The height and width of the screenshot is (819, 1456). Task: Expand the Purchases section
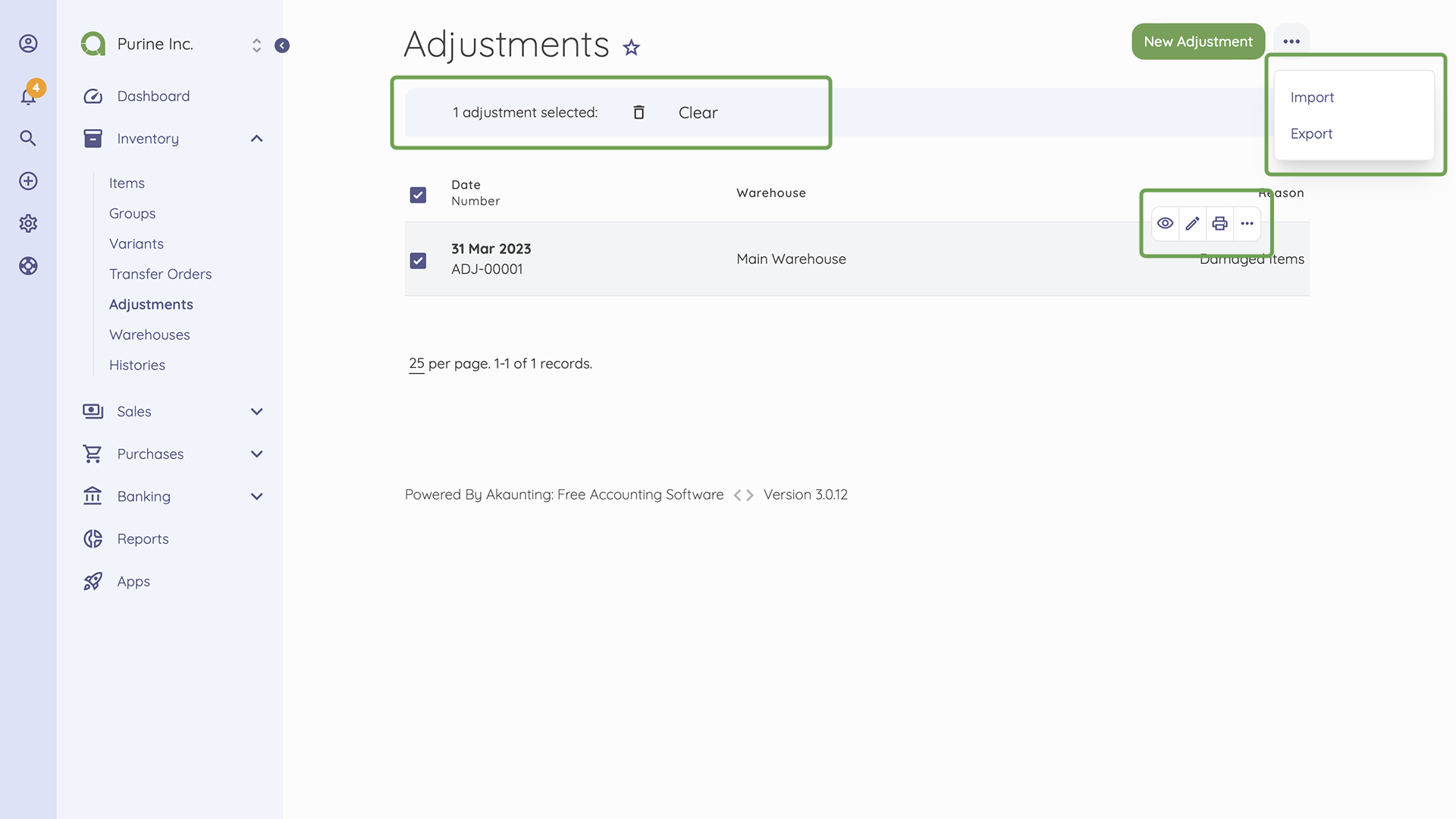(257, 453)
